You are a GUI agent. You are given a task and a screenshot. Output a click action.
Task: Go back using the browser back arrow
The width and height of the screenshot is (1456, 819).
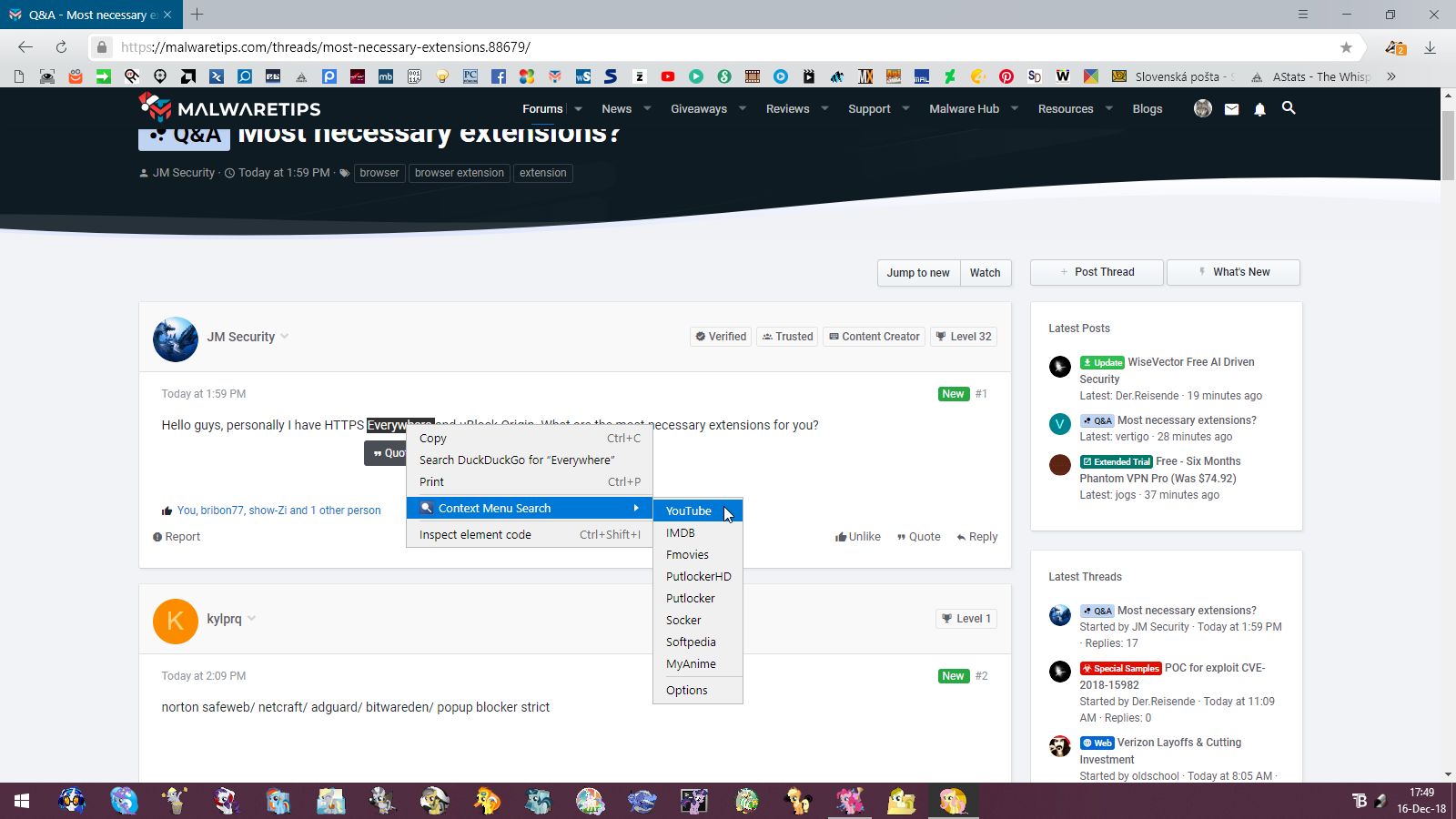(25, 47)
